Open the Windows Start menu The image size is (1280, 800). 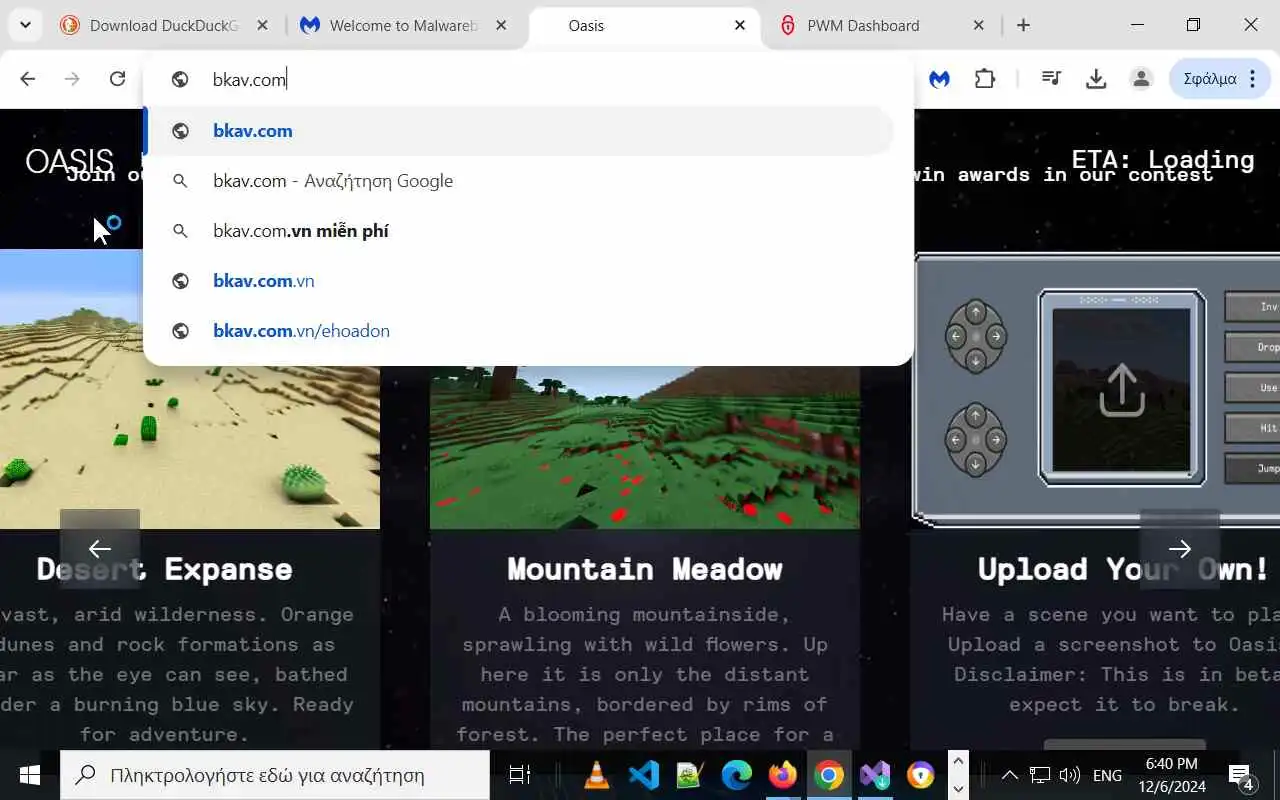tap(29, 775)
